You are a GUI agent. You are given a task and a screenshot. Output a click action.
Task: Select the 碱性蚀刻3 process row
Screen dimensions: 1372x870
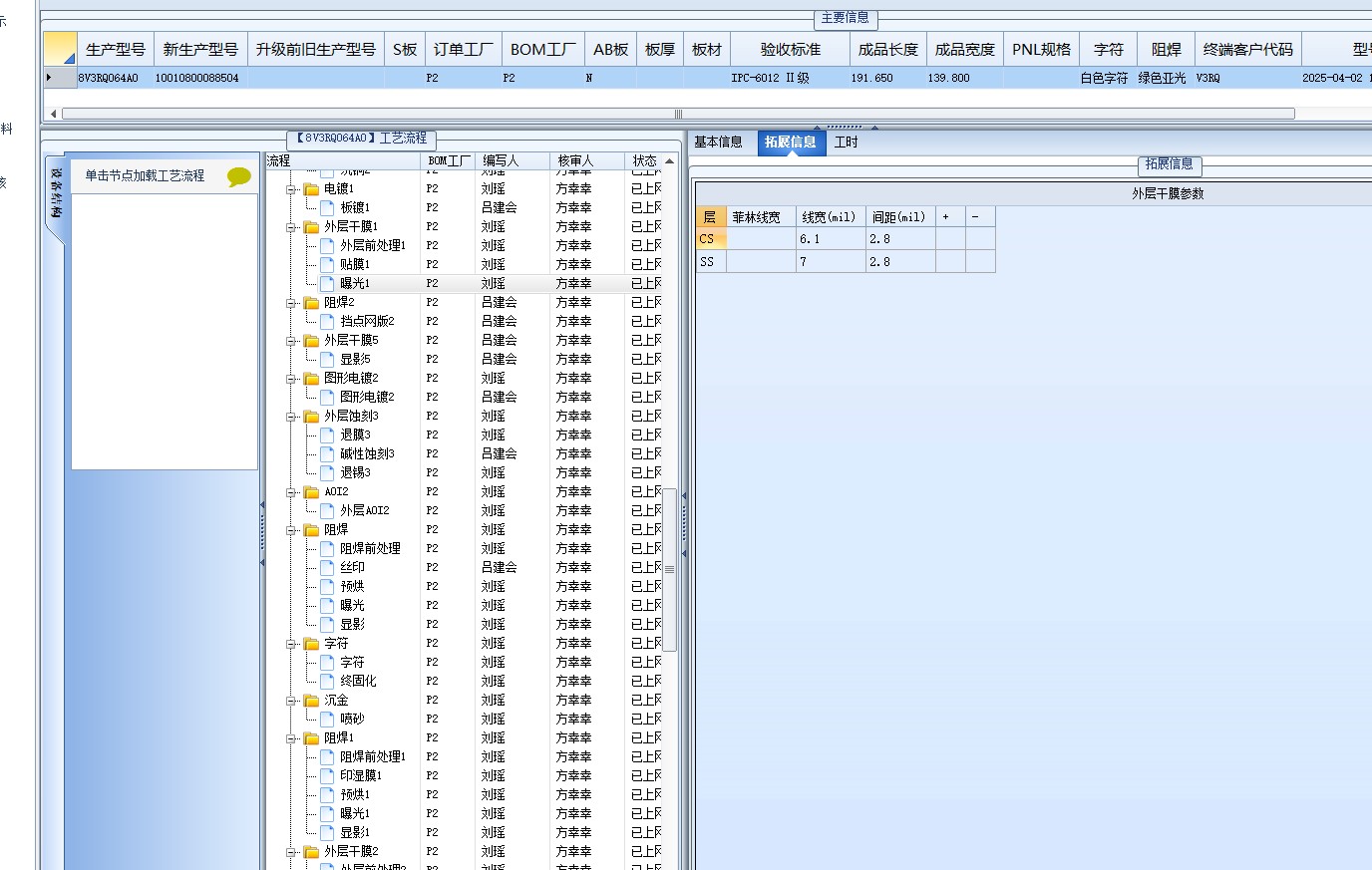tap(464, 453)
